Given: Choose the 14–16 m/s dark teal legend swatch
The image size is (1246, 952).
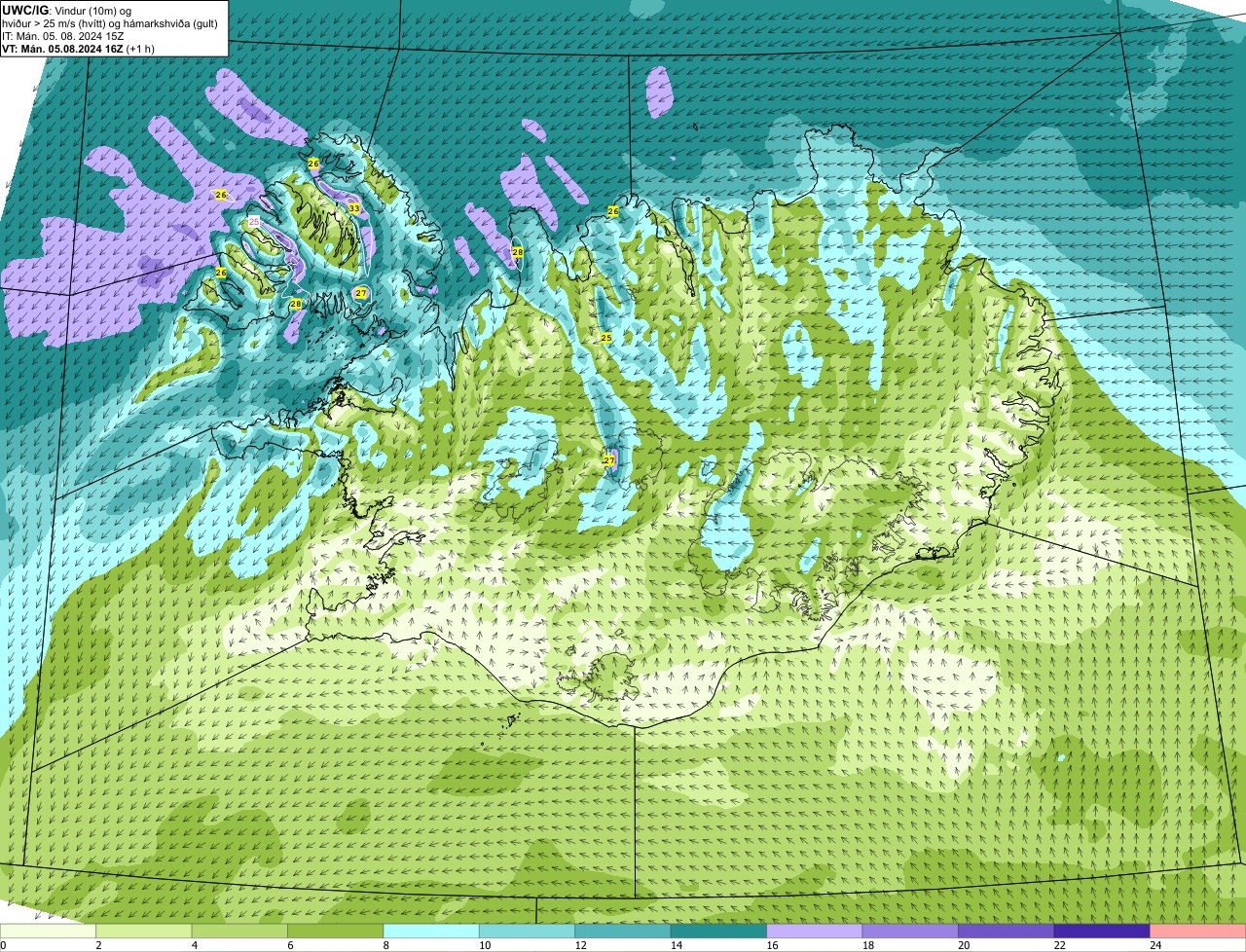Looking at the screenshot, I should coord(719,931).
